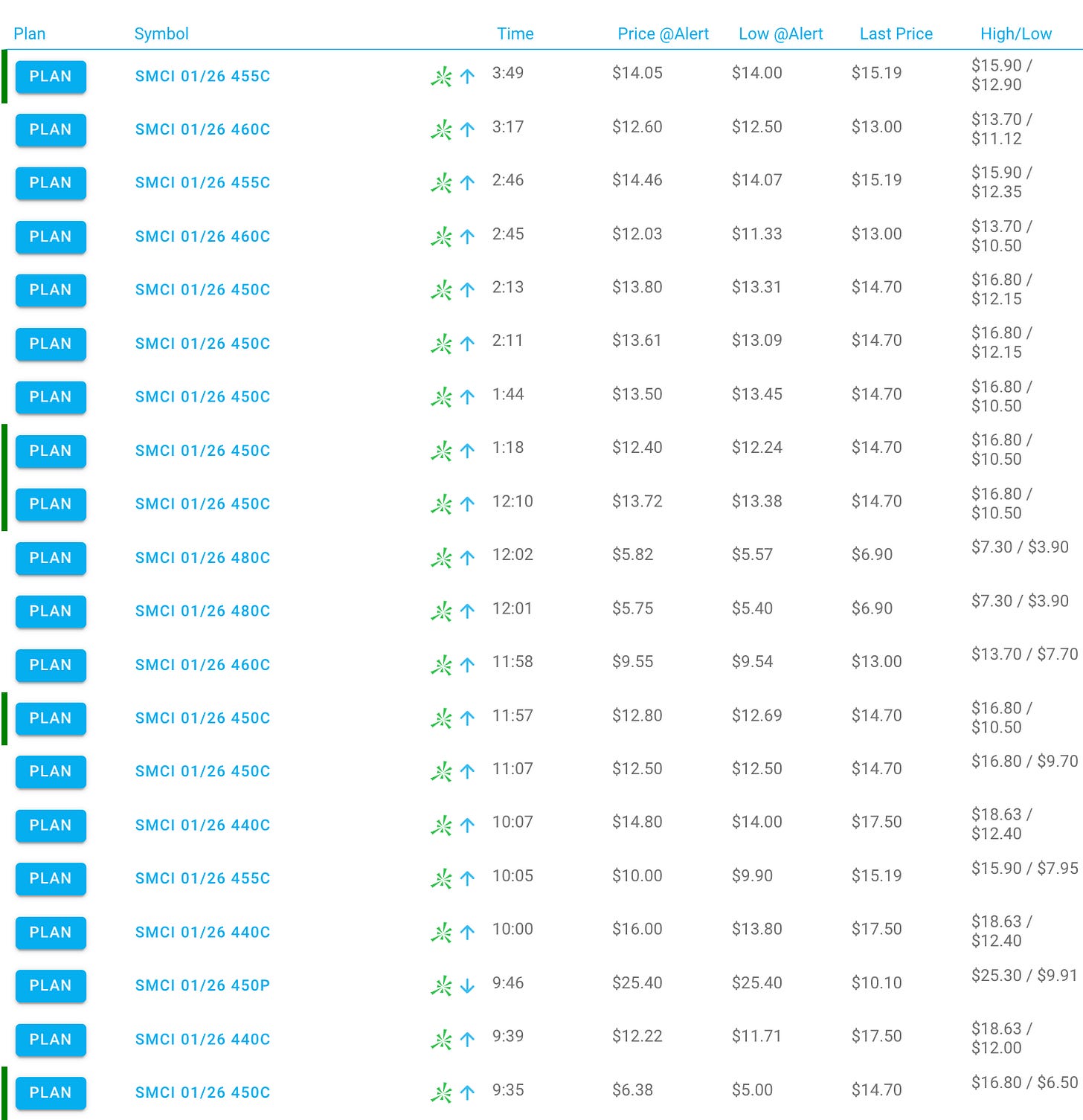Image resolution: width=1083 pixels, height=1120 pixels.
Task: Open SMCI 01/26 450C link at 11:07
Action: coord(202,771)
